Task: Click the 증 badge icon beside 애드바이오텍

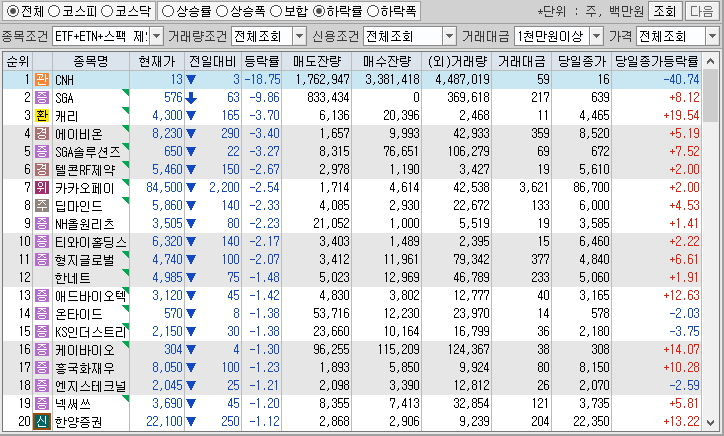Action: 42,296
